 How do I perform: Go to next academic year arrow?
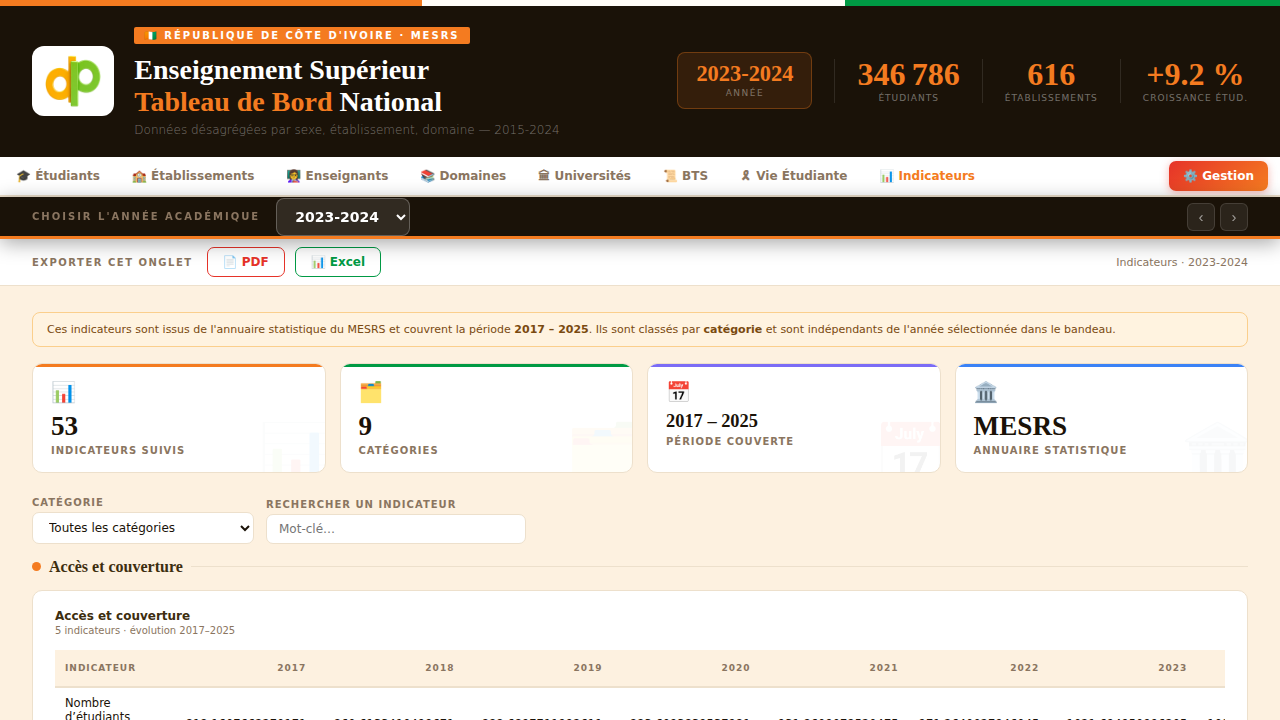[x=1234, y=217]
